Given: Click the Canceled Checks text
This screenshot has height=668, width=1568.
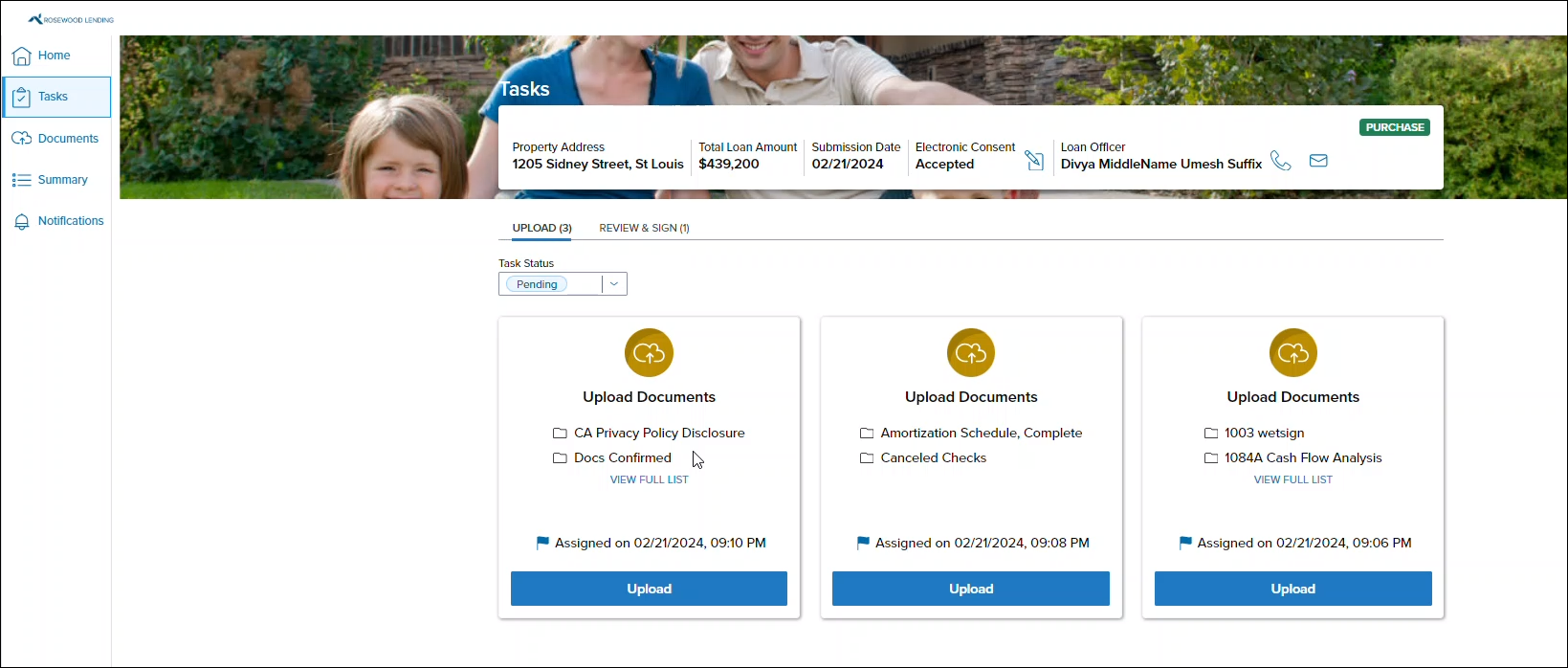Looking at the screenshot, I should (934, 458).
